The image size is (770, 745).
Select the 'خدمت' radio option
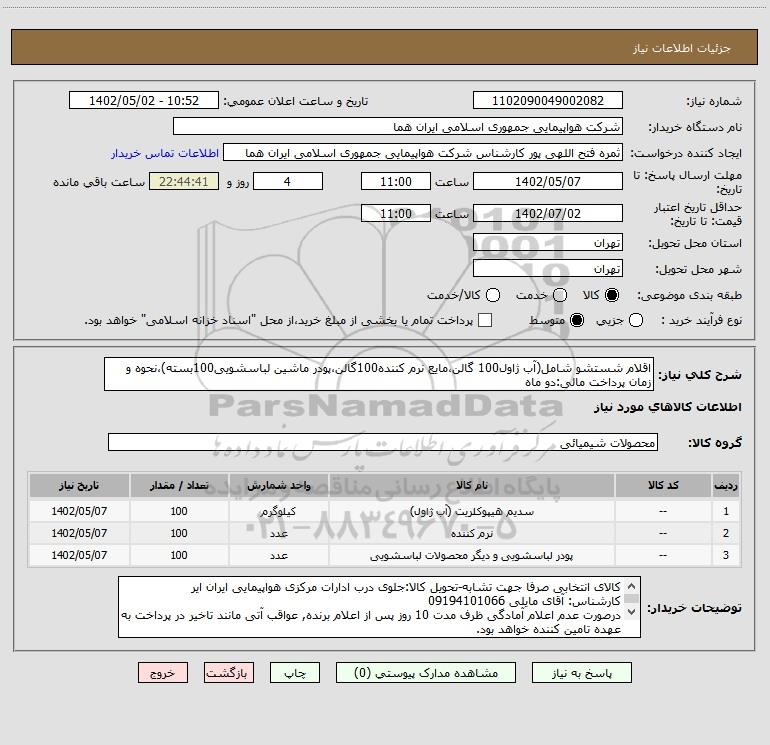click(560, 296)
